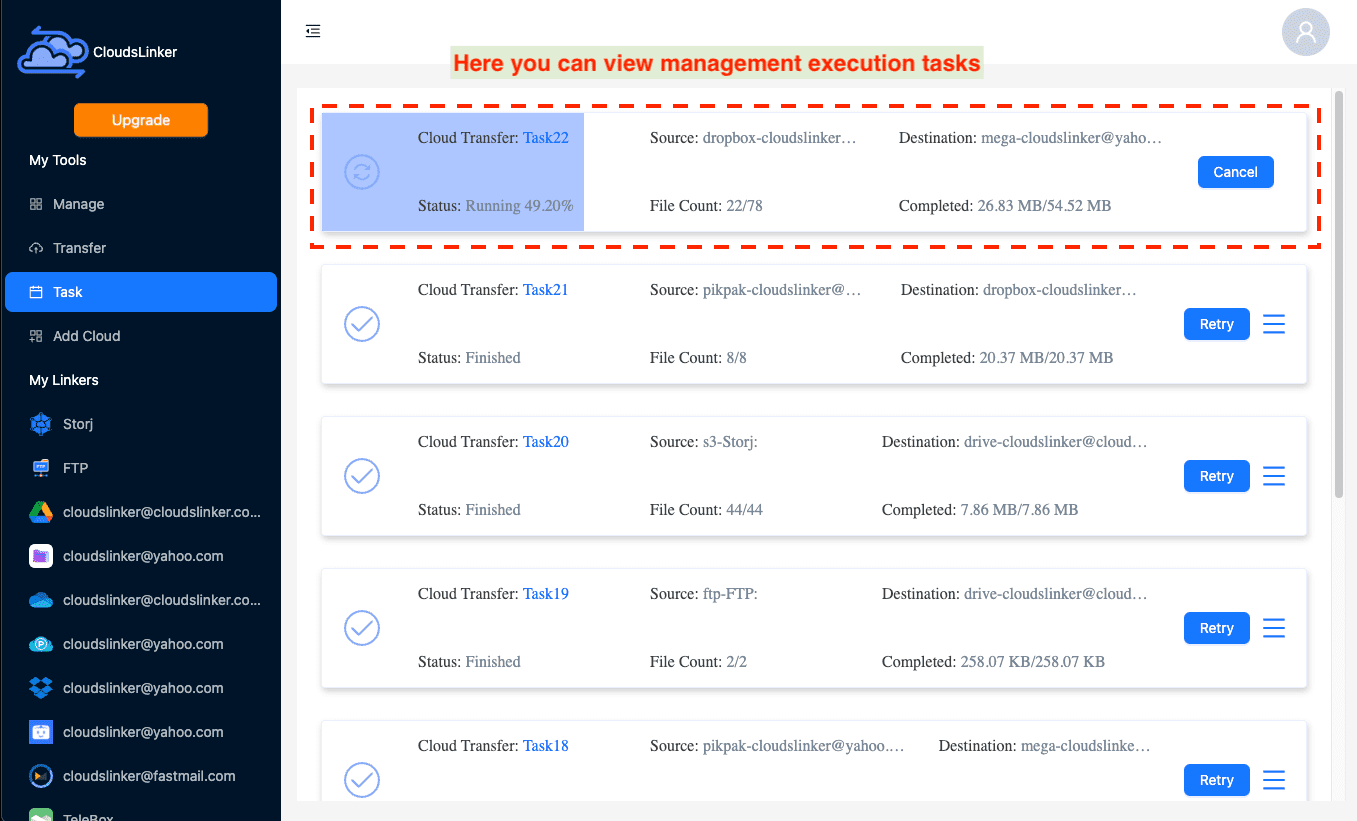The height and width of the screenshot is (821, 1357).
Task: Open the hamburger options menu for Task20
Action: pyautogui.click(x=1273, y=476)
